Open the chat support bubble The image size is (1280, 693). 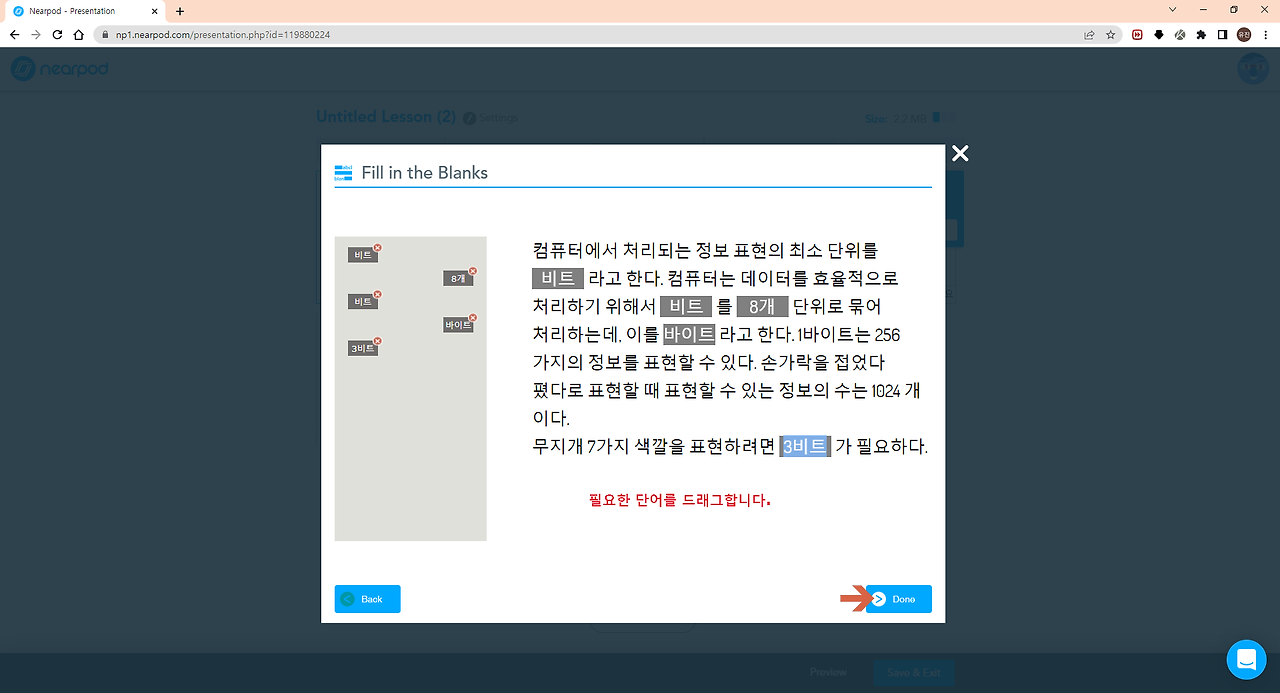click(1246, 660)
